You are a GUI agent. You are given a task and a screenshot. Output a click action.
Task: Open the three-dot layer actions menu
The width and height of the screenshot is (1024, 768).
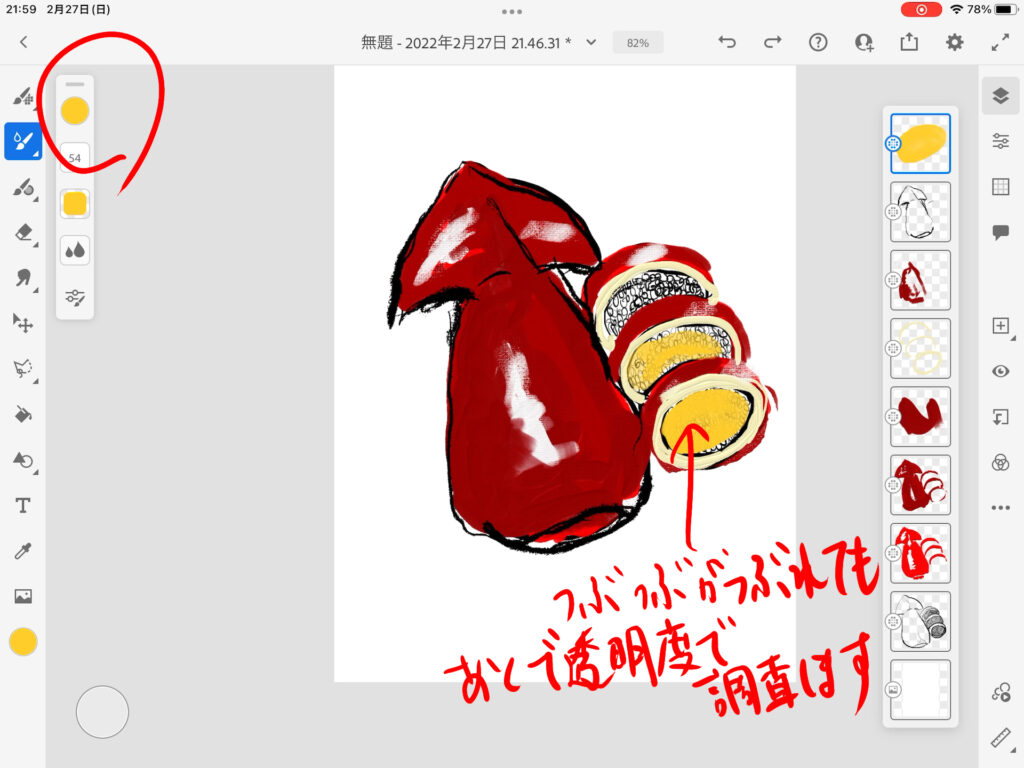(x=1000, y=508)
